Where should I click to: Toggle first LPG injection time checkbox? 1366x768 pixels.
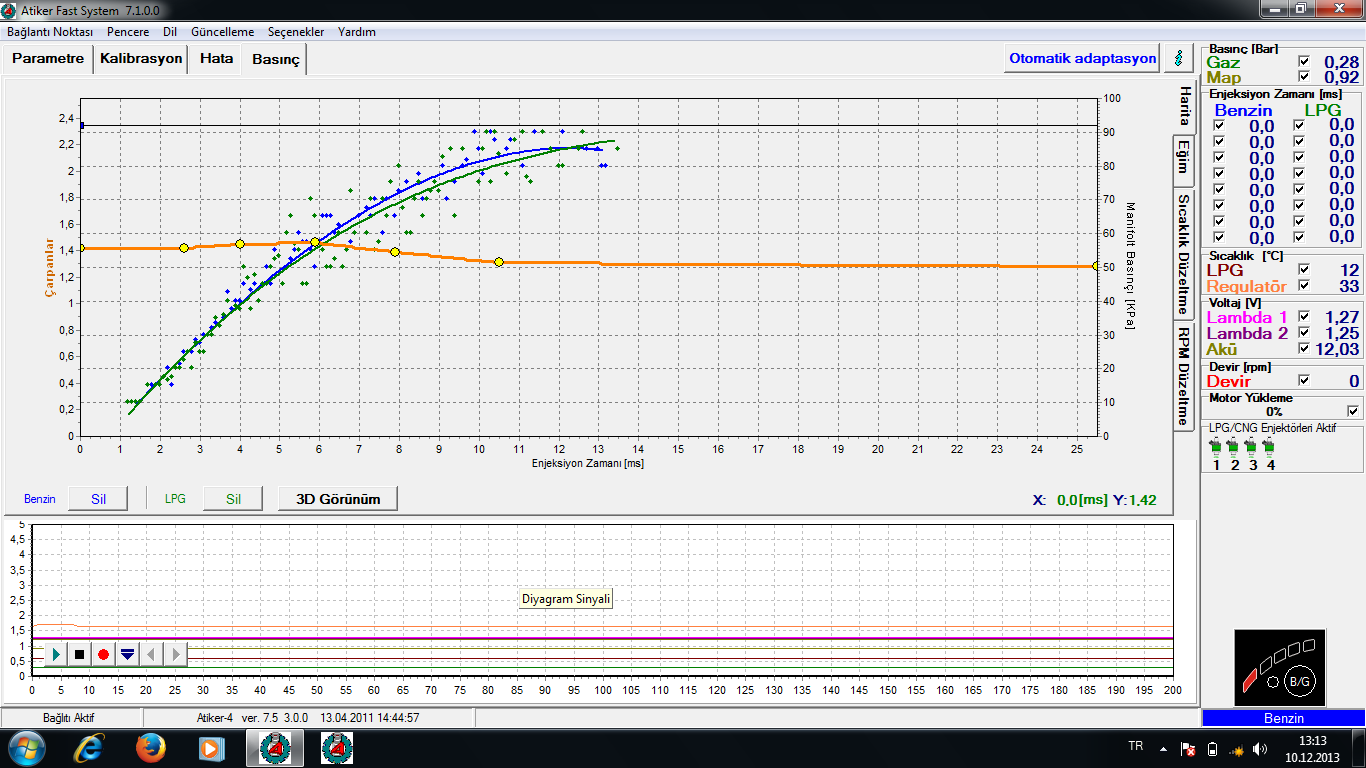[x=1298, y=126]
